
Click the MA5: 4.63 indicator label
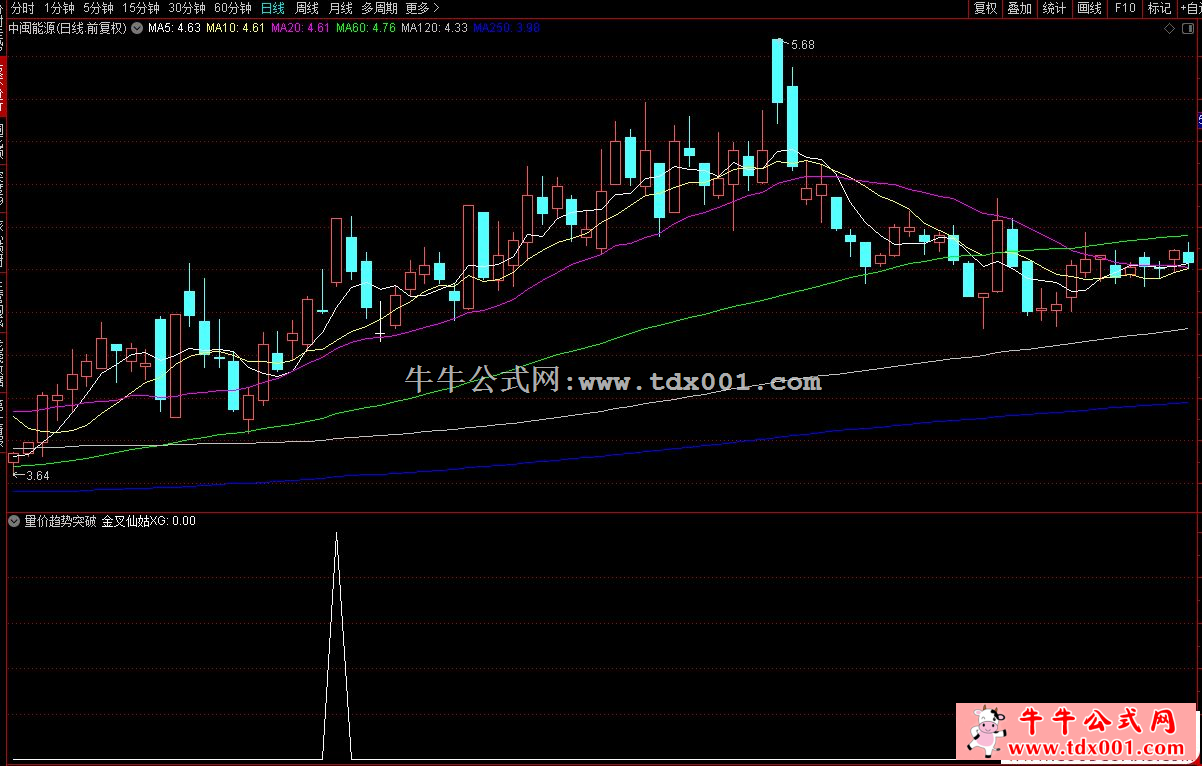point(173,28)
